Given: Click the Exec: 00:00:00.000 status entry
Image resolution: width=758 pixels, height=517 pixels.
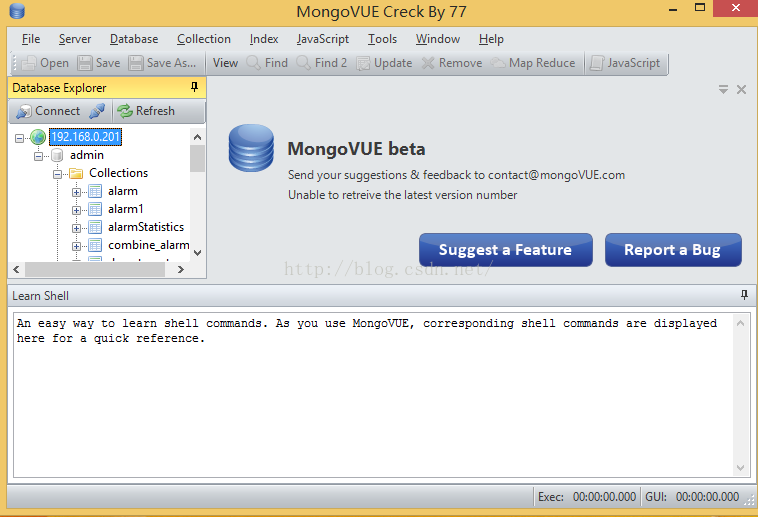Looking at the screenshot, I should point(587,497).
